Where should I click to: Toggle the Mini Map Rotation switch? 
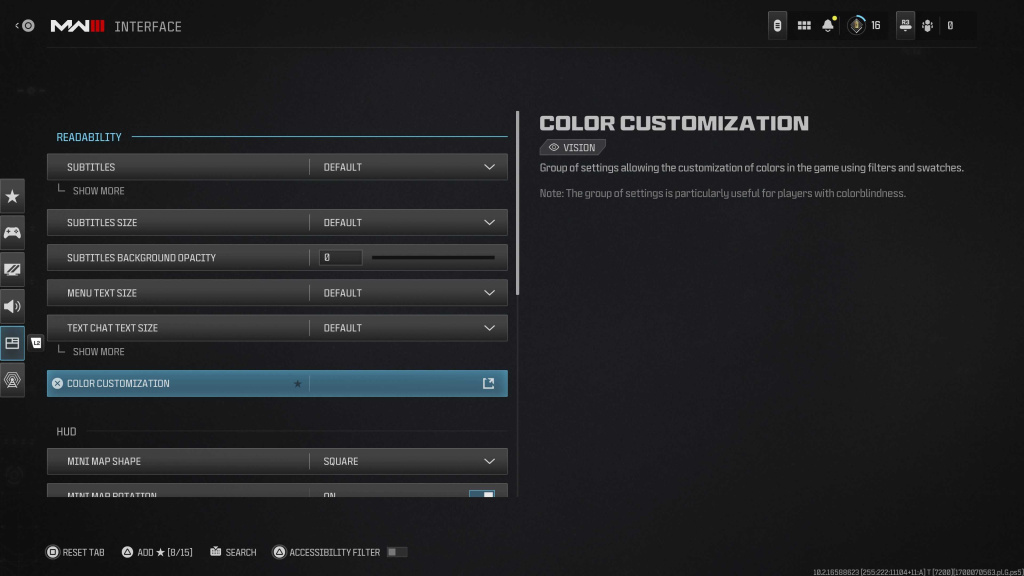click(482, 493)
